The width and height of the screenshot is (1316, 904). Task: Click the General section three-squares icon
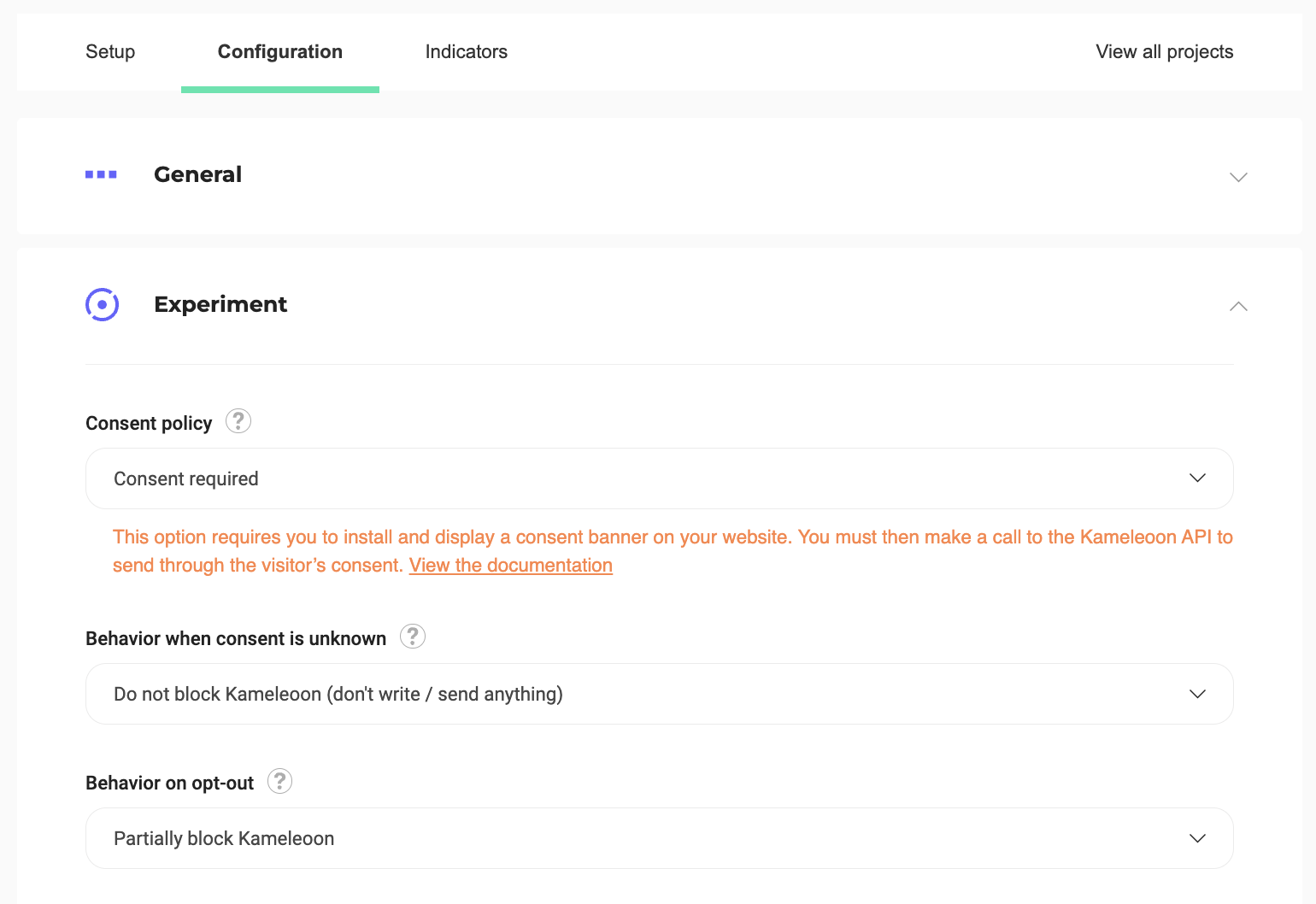coord(101,174)
